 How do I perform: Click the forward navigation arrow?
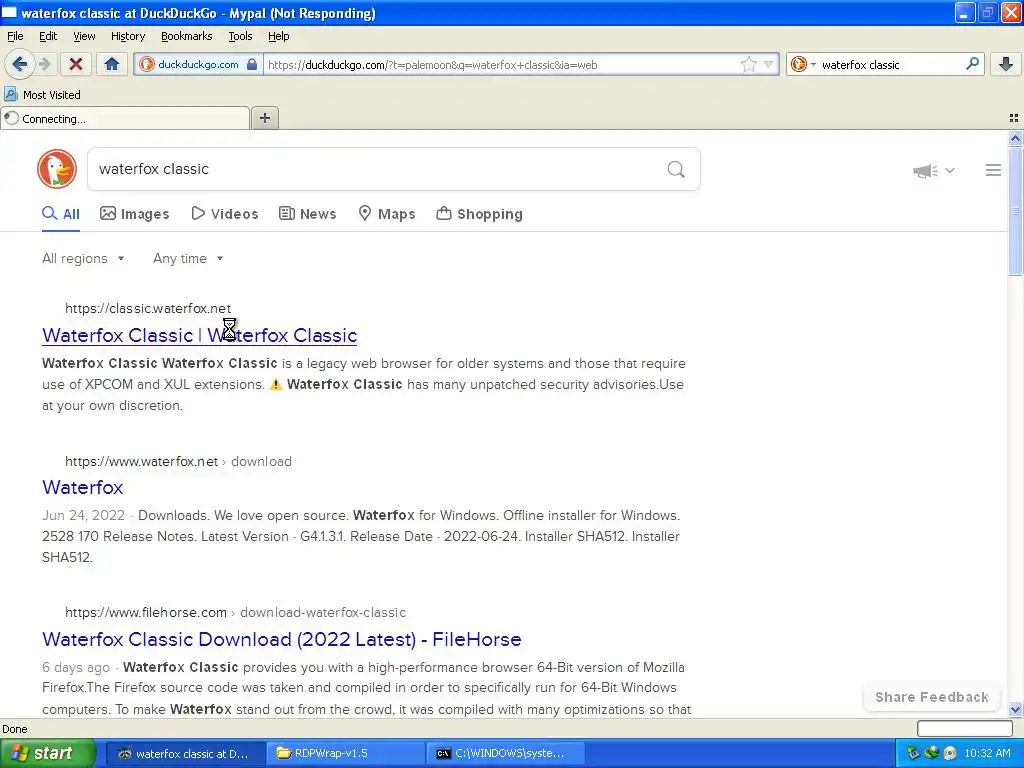pyautogui.click(x=44, y=64)
